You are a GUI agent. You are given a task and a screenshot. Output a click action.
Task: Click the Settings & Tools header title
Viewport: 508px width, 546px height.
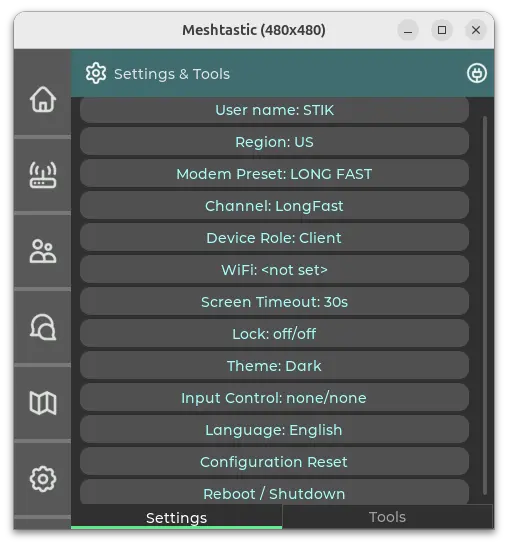point(172,74)
